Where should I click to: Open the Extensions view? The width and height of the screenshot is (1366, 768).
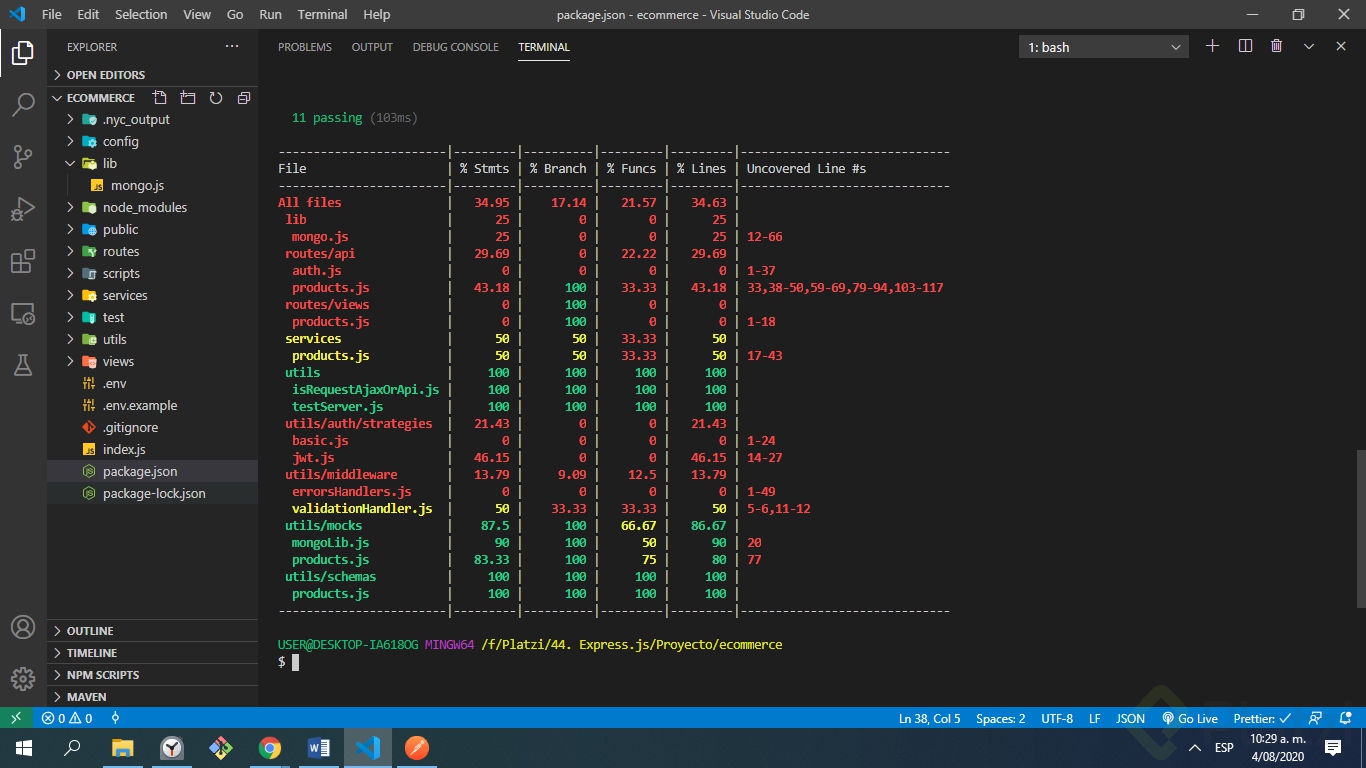click(x=23, y=262)
